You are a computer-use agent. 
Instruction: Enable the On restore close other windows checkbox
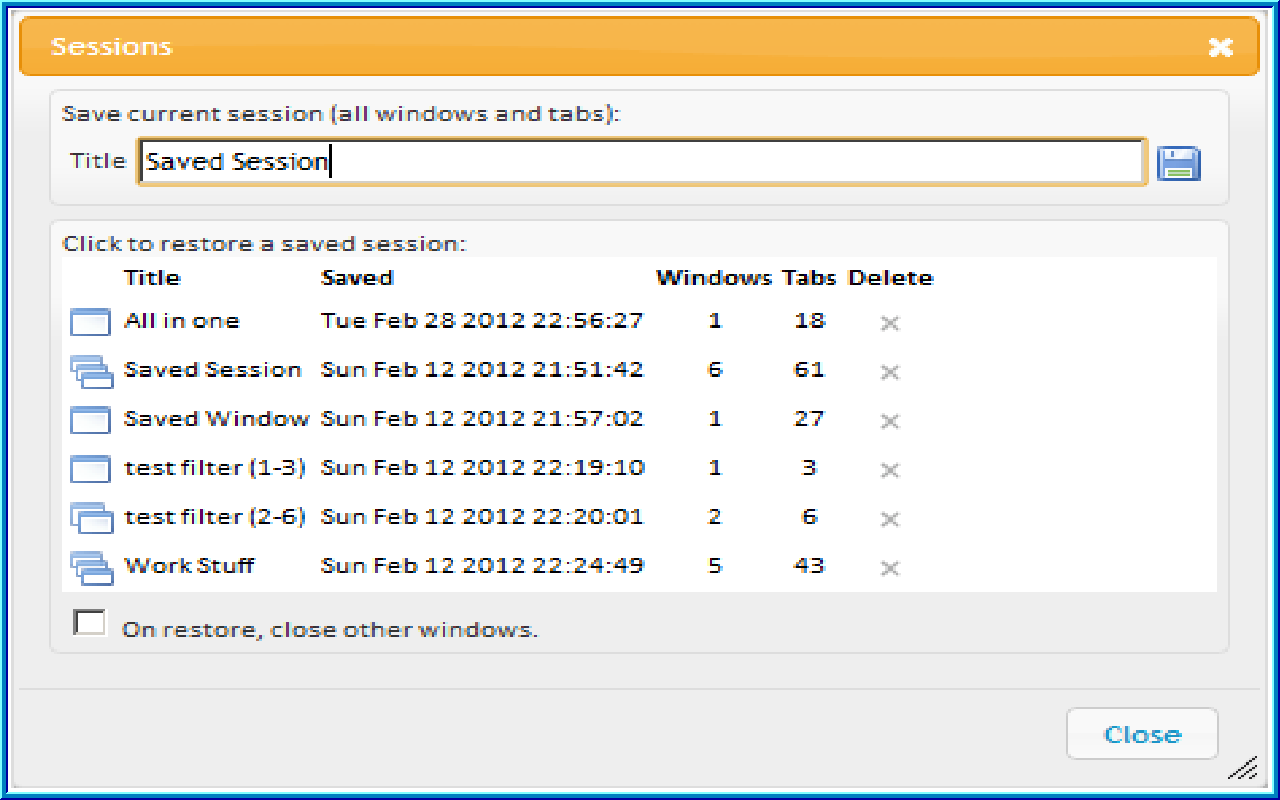pos(89,621)
